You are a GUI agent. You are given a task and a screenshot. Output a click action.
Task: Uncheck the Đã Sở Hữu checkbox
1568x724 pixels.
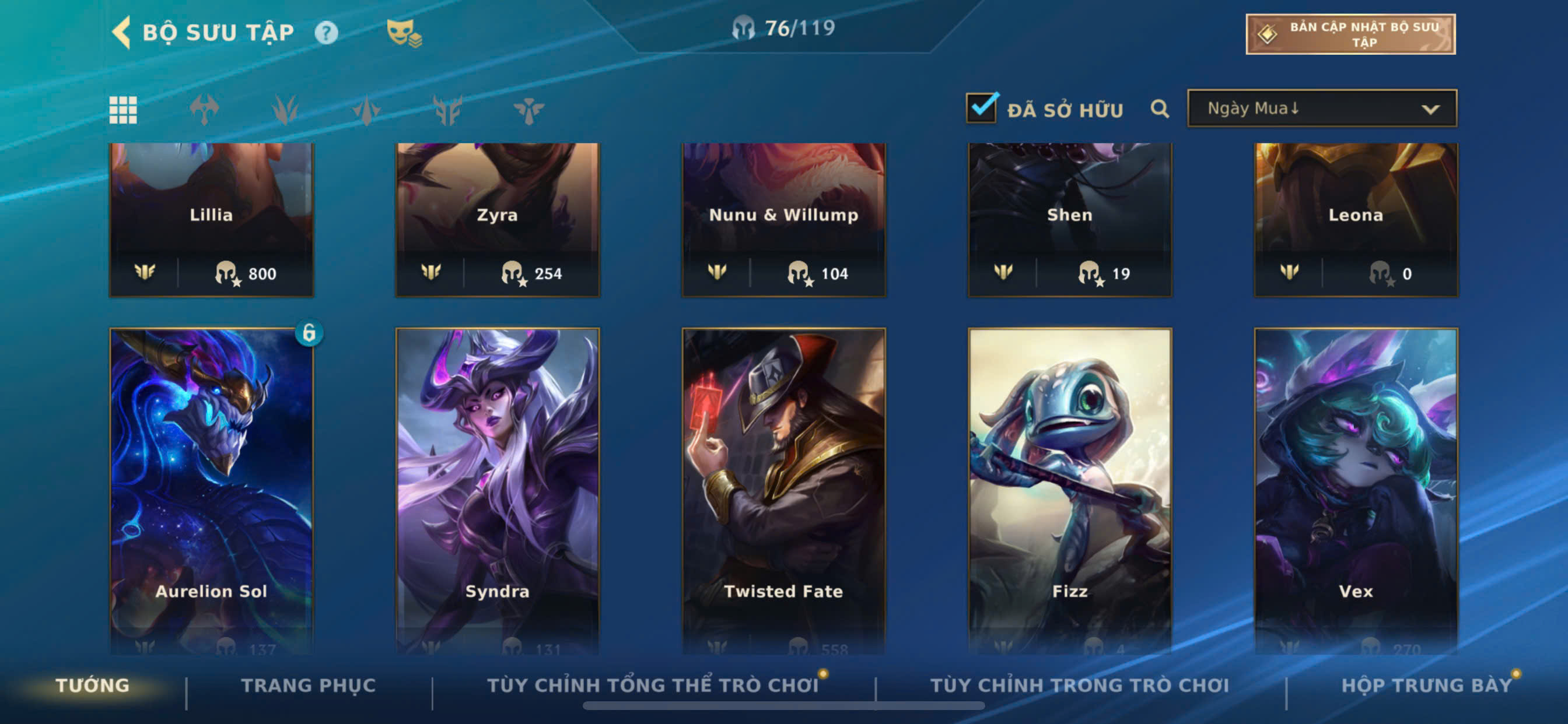click(981, 108)
